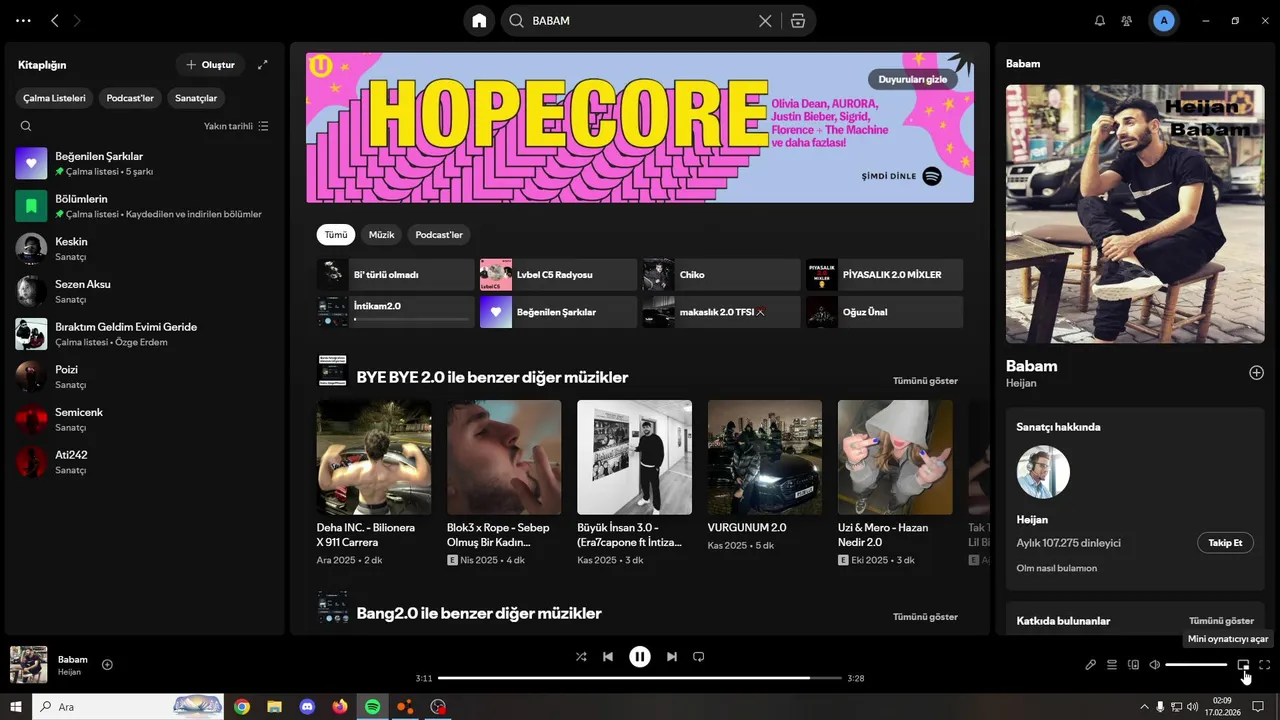Open İntikam2.0 shortcut tile

[396, 312]
